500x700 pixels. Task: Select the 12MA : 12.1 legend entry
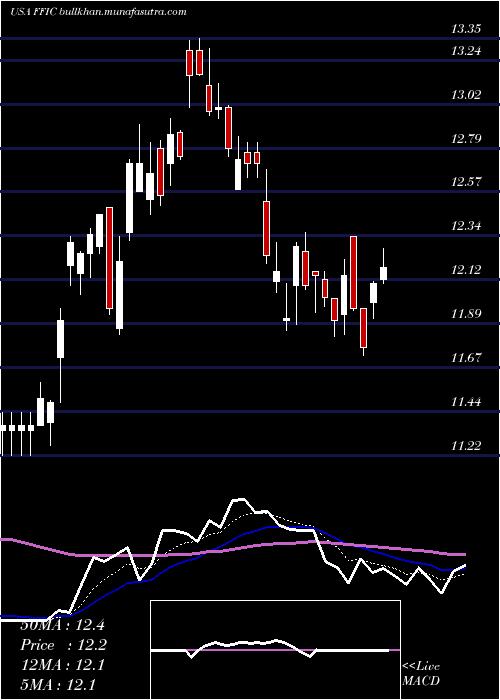[62, 666]
